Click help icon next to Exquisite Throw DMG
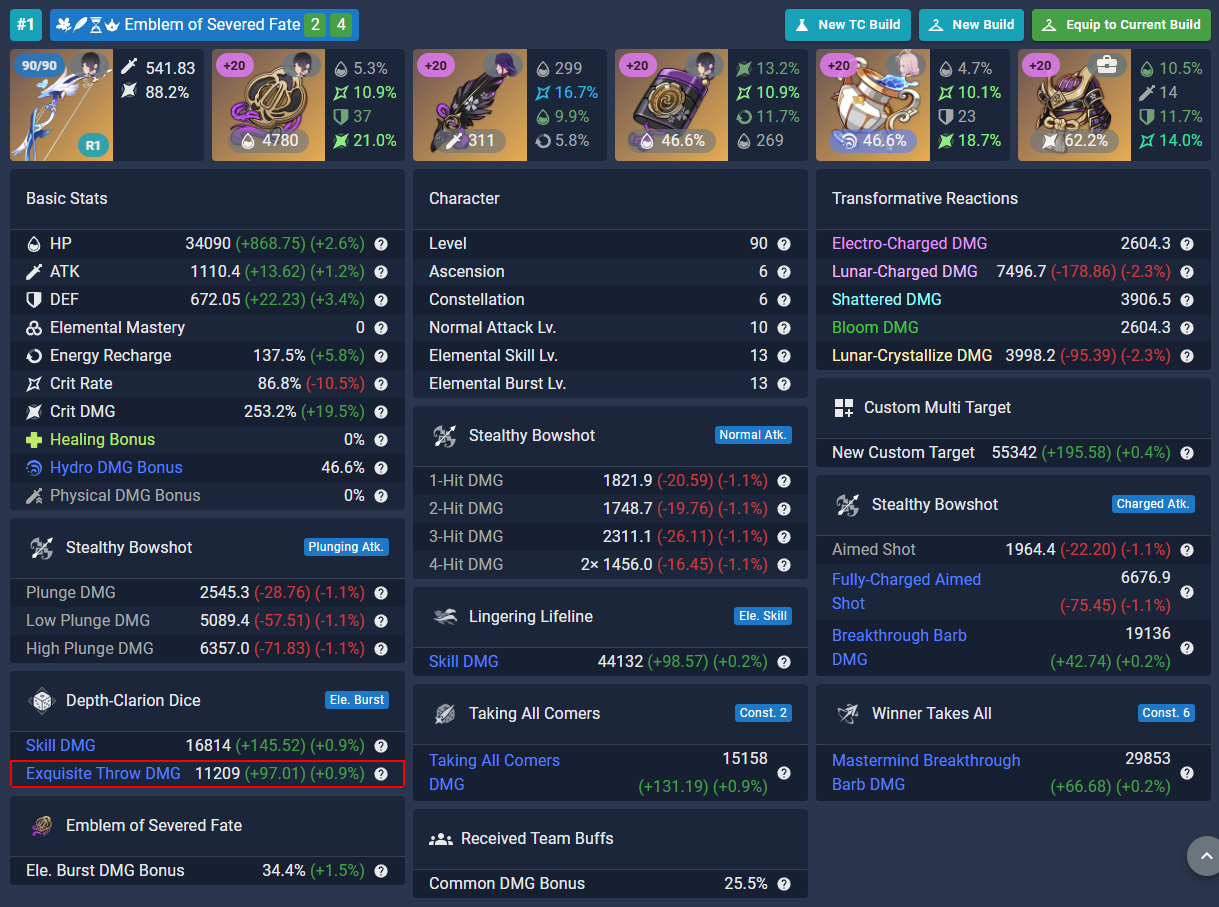This screenshot has height=907, width=1219. point(381,774)
